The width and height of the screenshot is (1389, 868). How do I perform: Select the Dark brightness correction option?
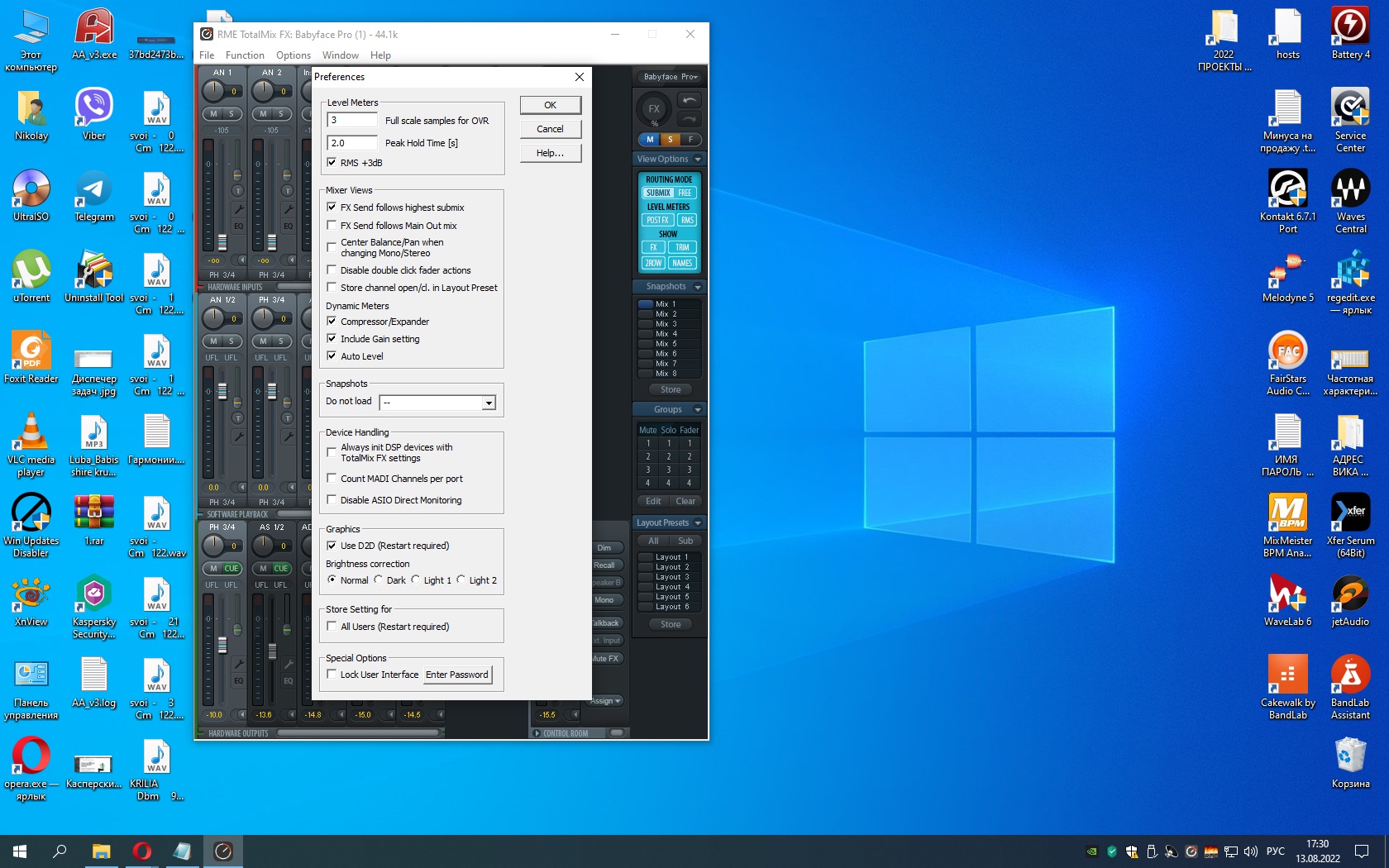pyautogui.click(x=379, y=579)
